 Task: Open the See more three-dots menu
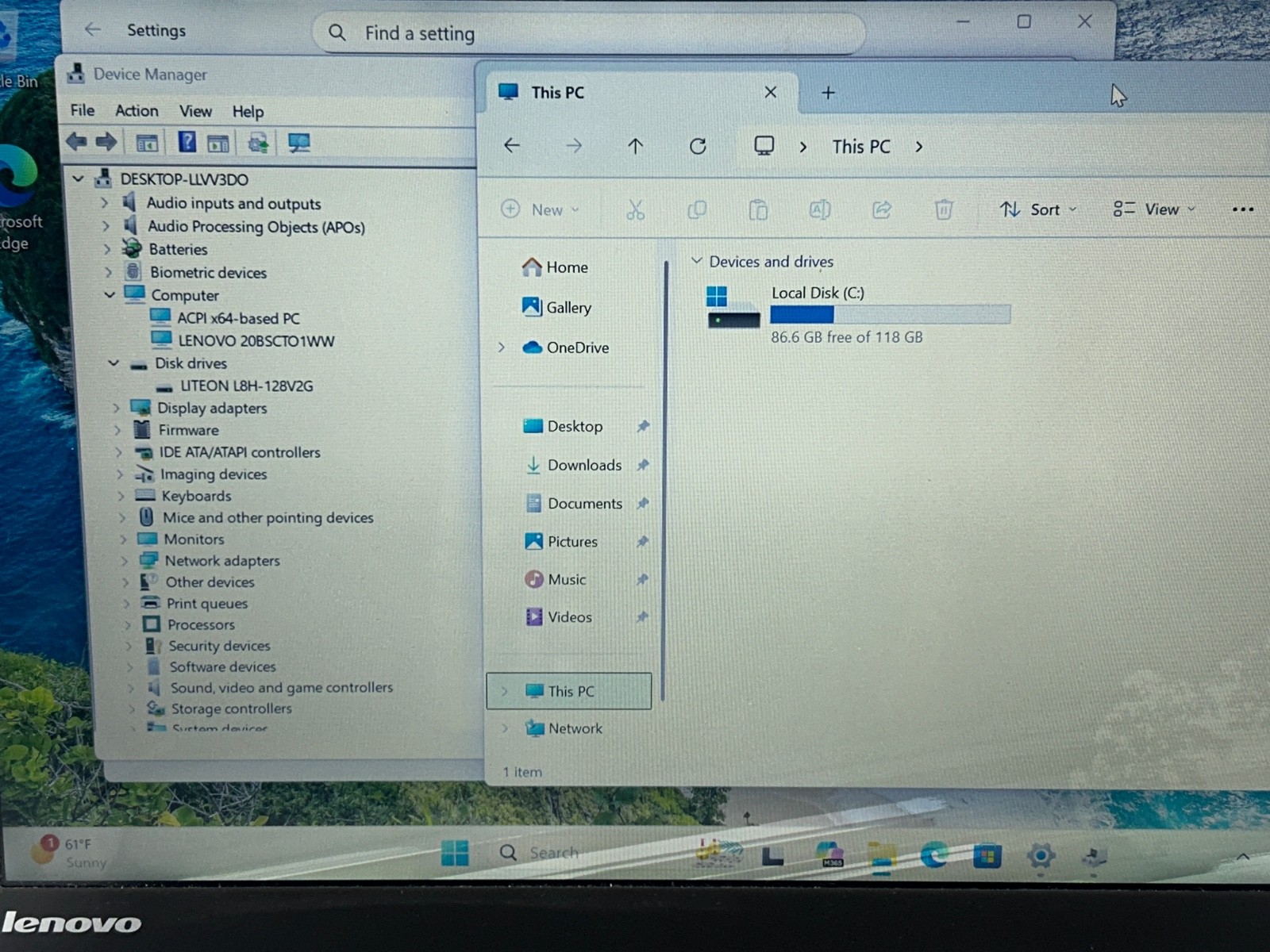(x=1243, y=209)
